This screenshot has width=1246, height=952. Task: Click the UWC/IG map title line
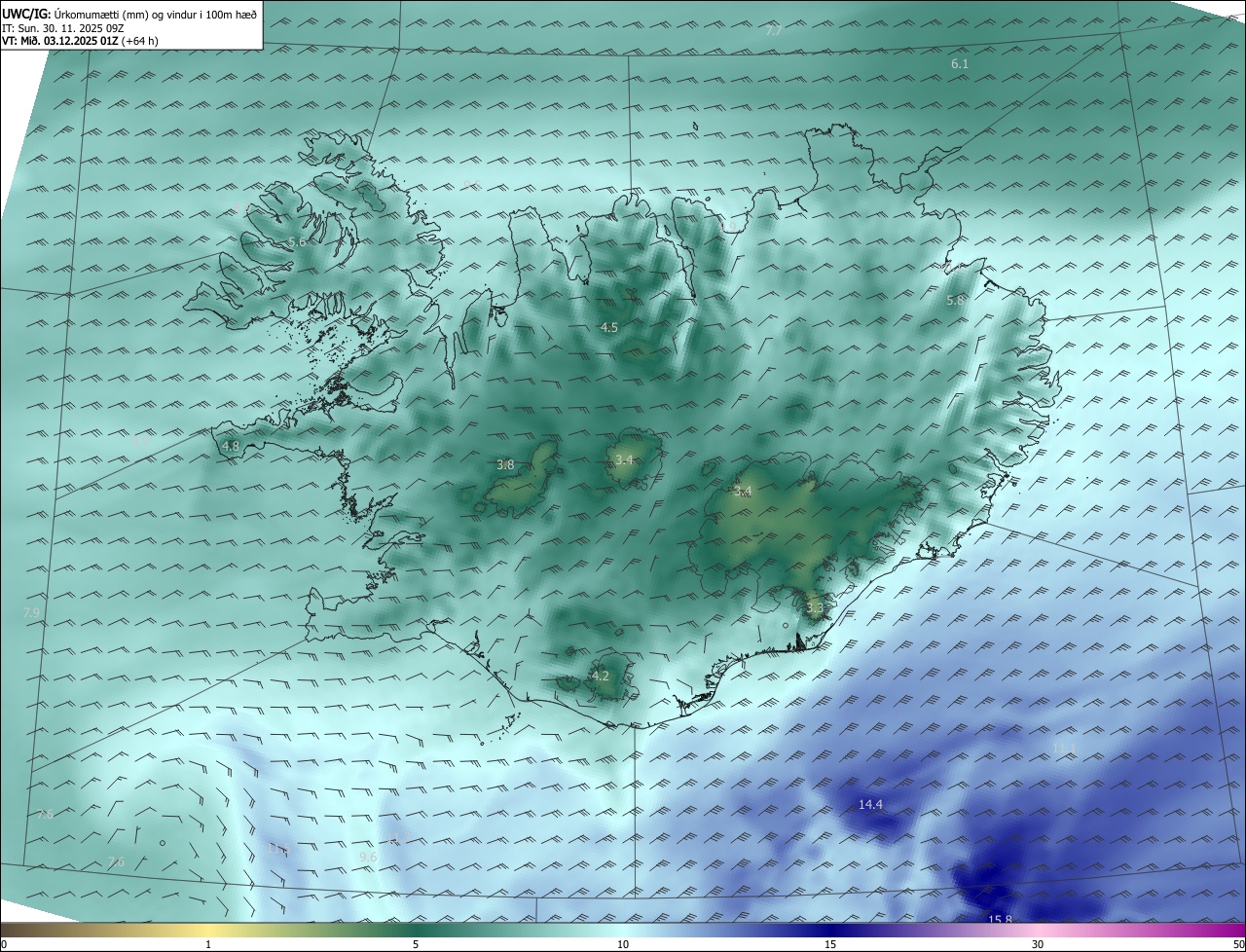point(129,13)
